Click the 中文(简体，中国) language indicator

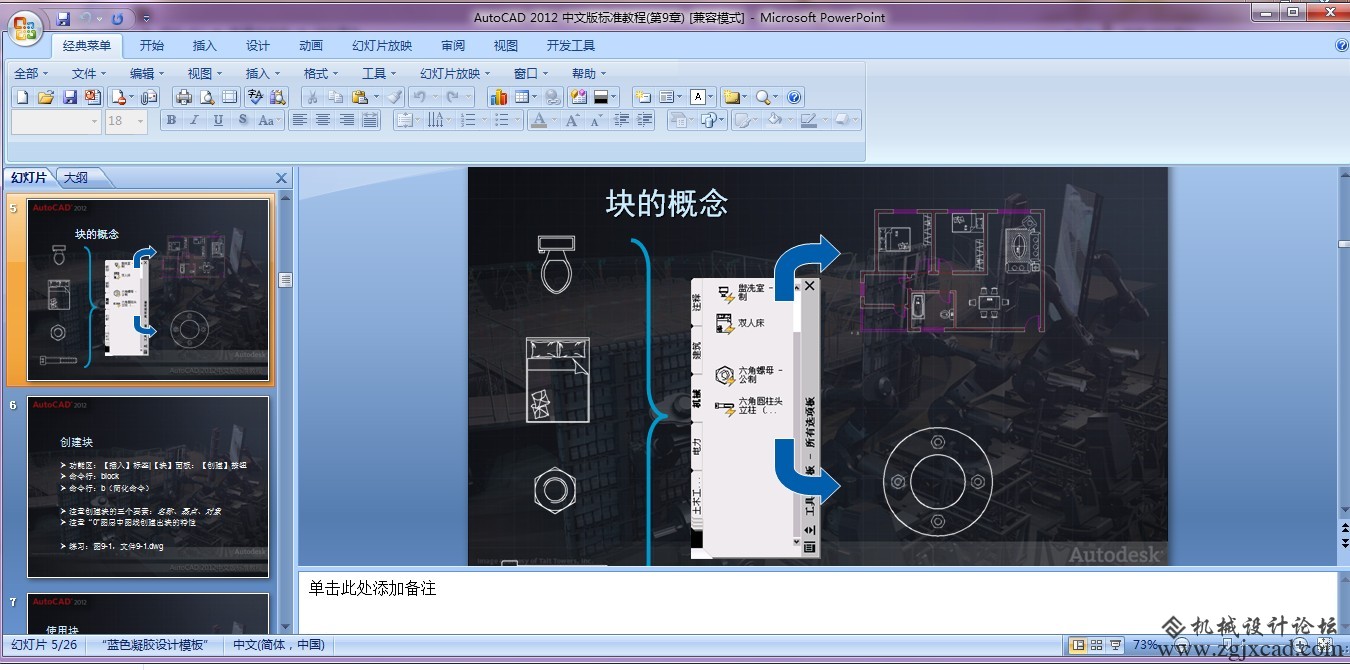pyautogui.click(x=279, y=645)
